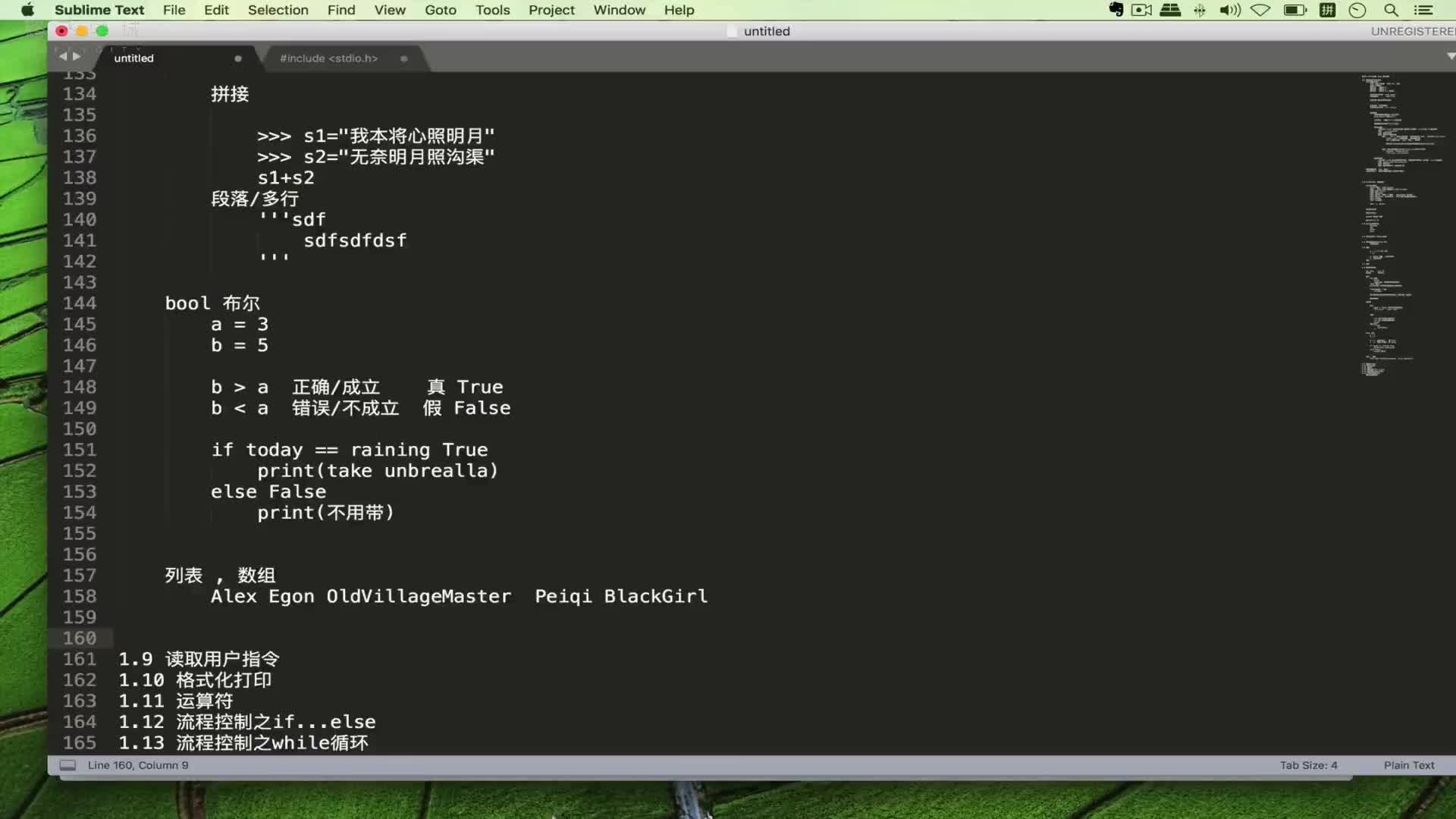1456x819 pixels.
Task: Click the line '1.13 流程控制之while循环'
Action: coord(243,743)
